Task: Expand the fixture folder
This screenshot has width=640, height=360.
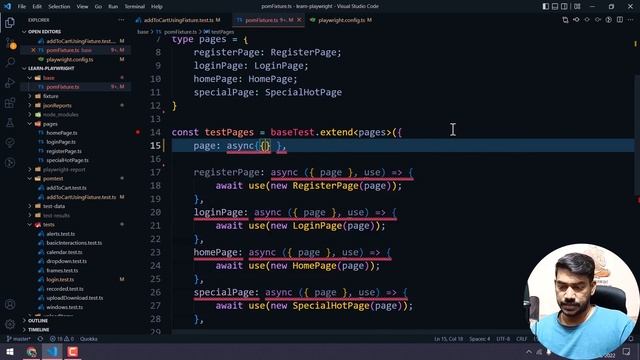Action: point(51,96)
